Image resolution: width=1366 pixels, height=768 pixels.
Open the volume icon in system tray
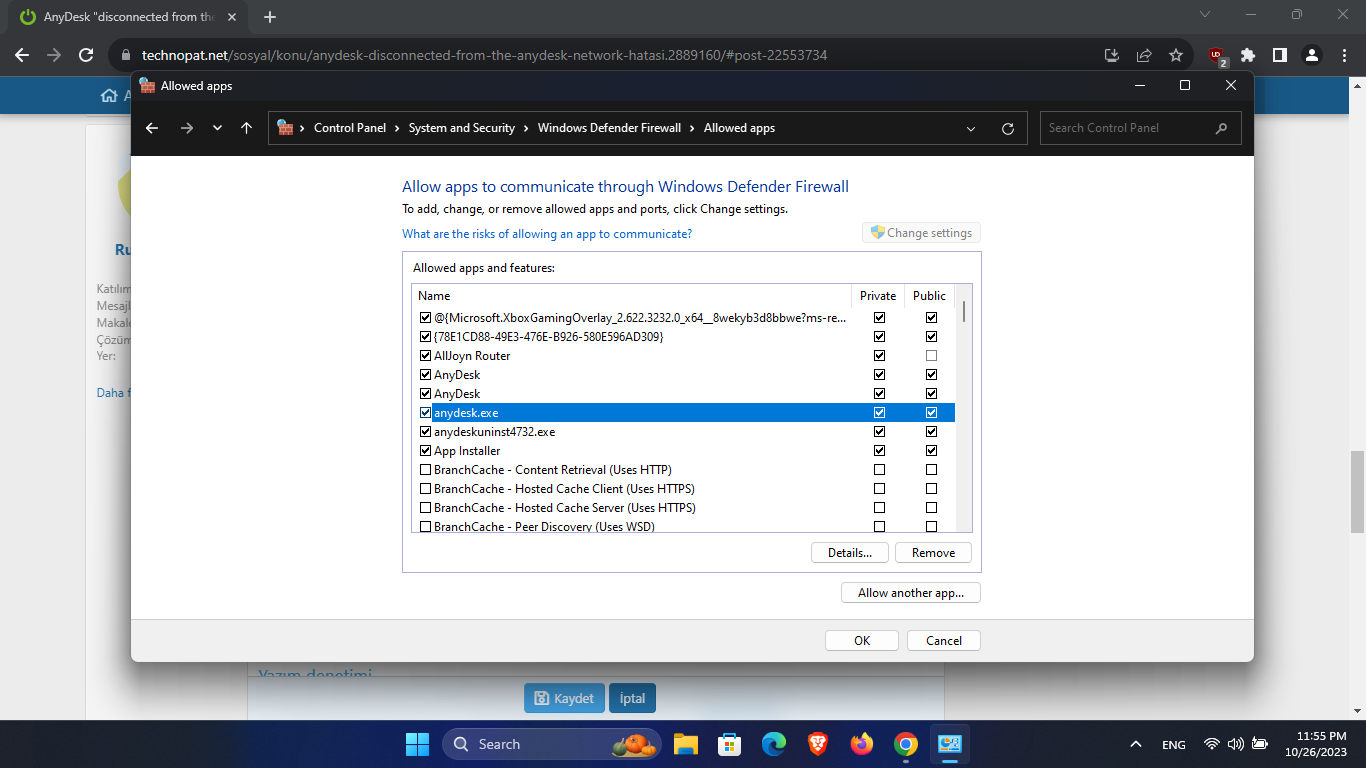click(1235, 744)
